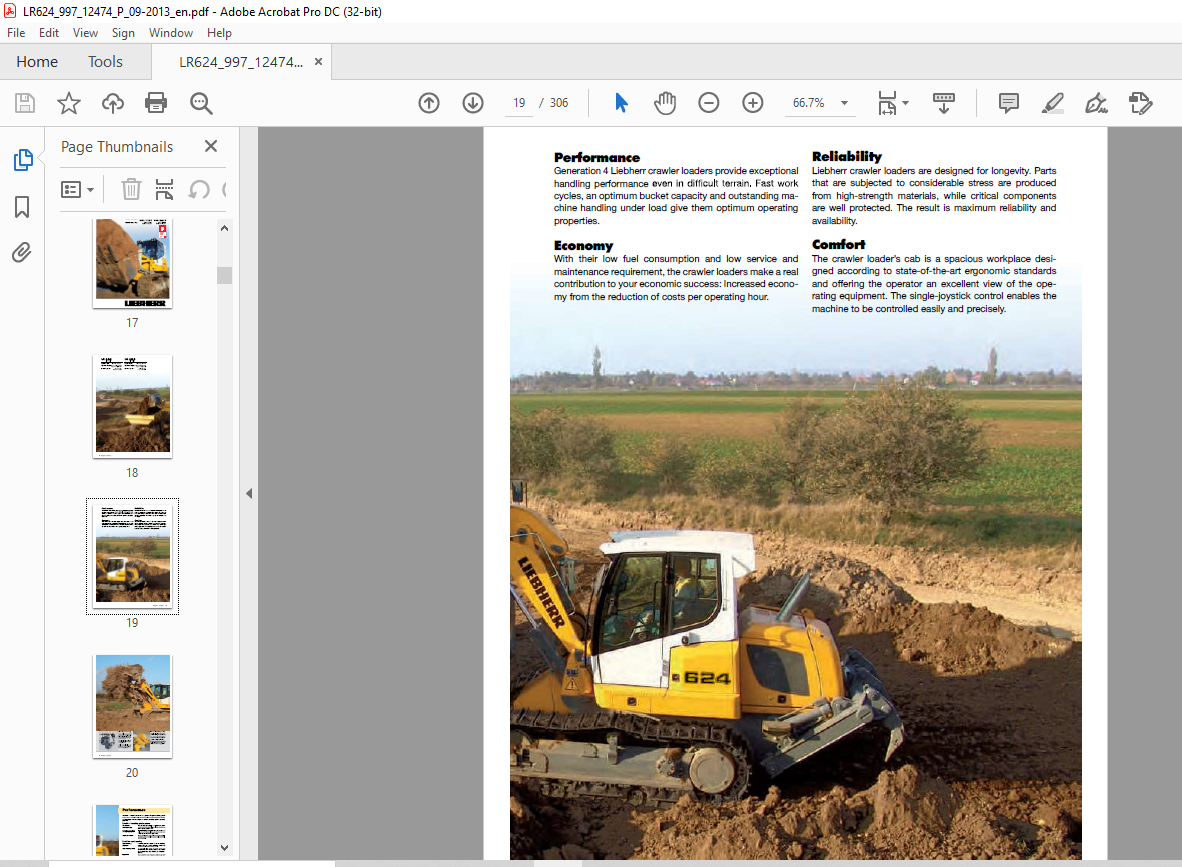
Task: Open the Sign document tool
Action: pyautogui.click(x=1096, y=103)
